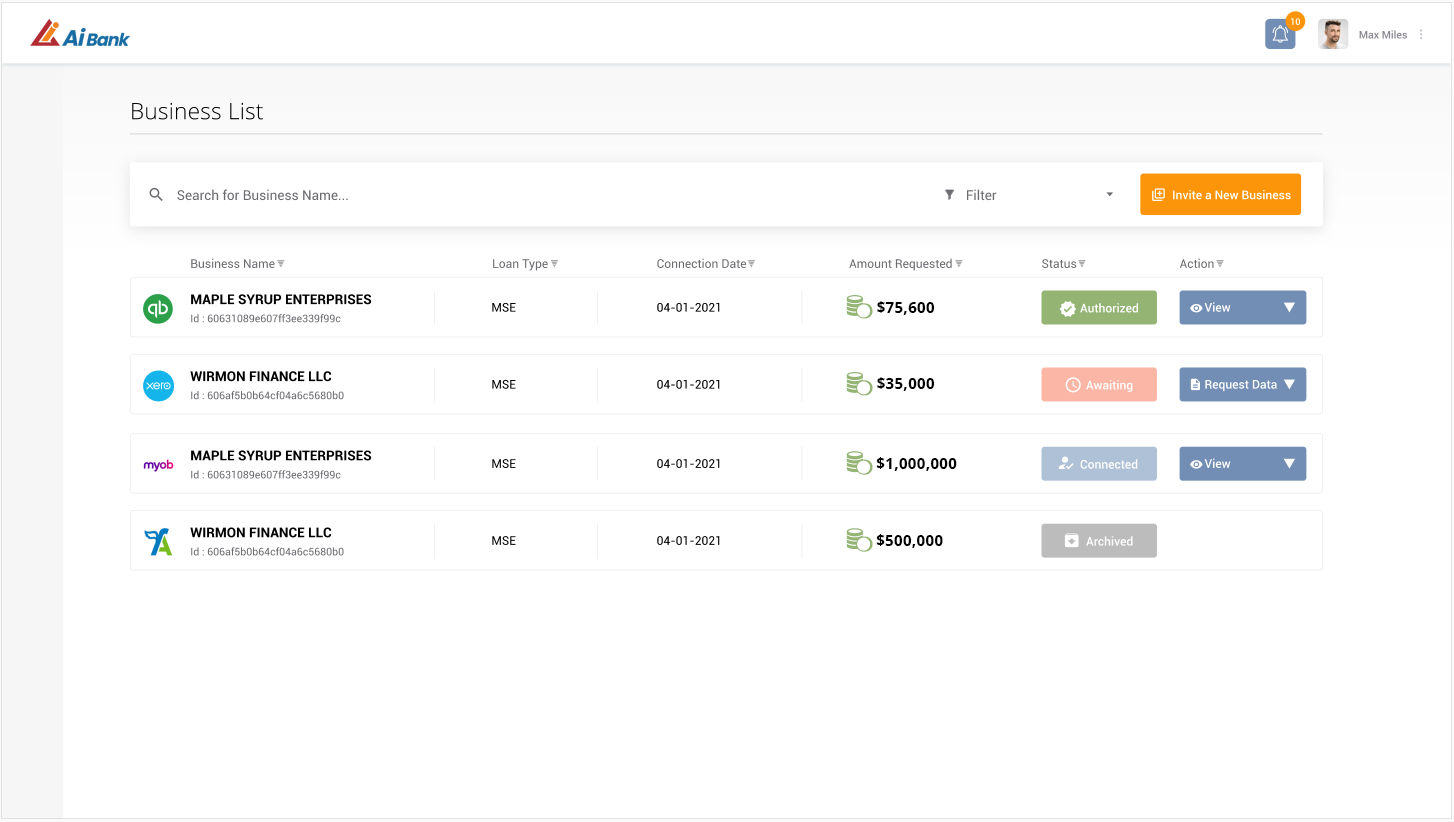Click the coins icon beside $75,600
The height and width of the screenshot is (822, 1454).
pos(859,307)
